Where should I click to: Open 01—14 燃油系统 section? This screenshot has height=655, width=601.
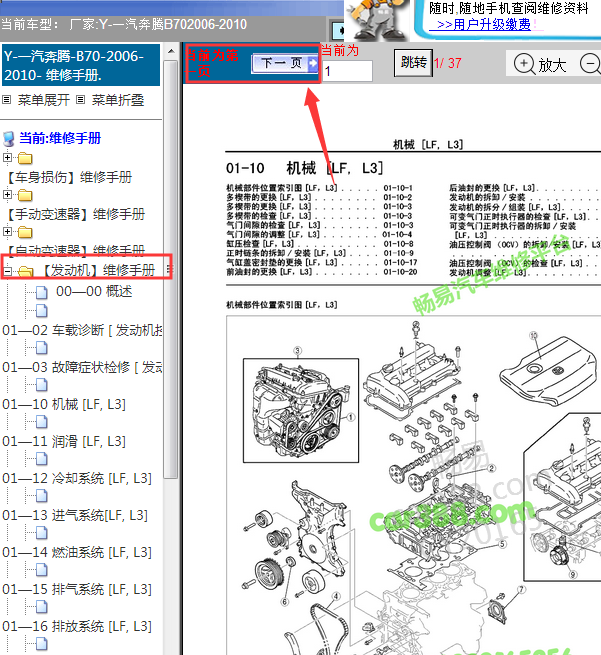77,552
